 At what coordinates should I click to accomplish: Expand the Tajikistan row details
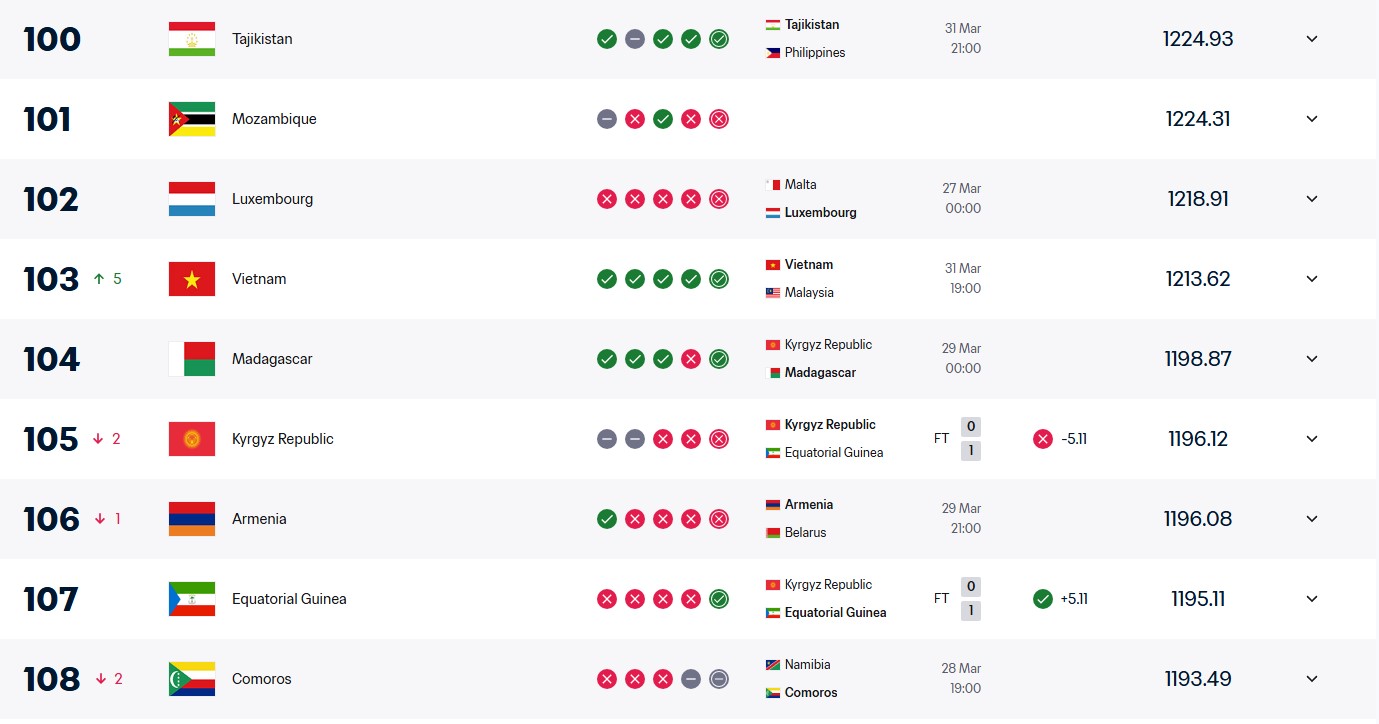(1312, 39)
